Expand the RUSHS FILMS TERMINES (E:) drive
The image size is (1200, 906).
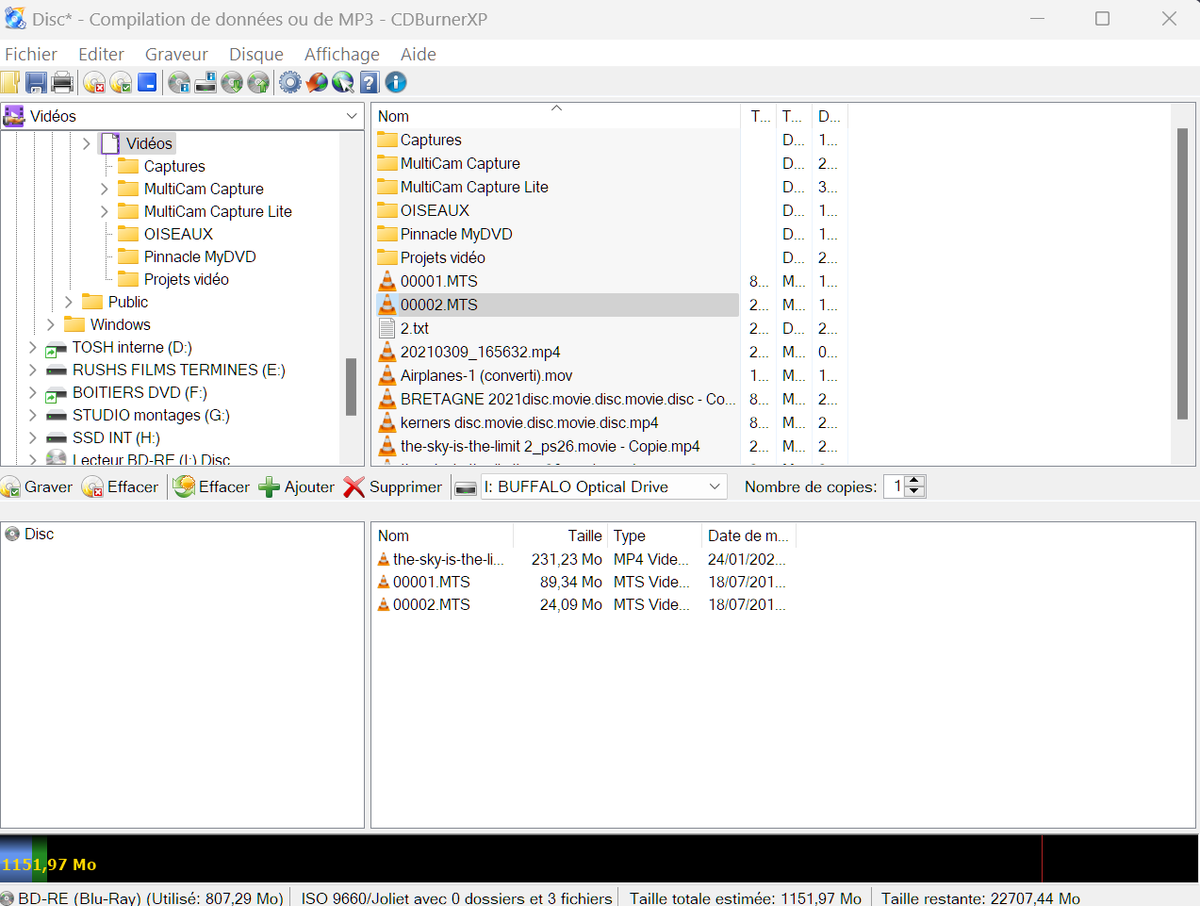[32, 370]
